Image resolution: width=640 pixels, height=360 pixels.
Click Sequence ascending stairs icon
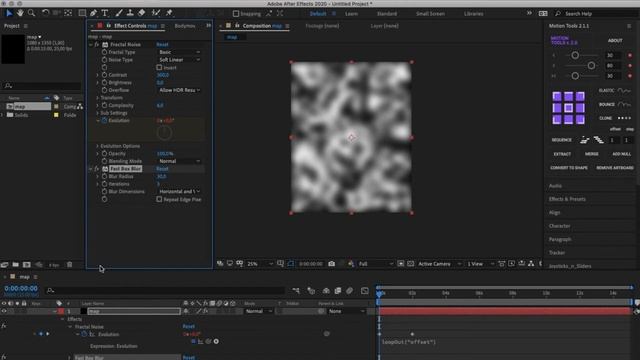coord(584,140)
